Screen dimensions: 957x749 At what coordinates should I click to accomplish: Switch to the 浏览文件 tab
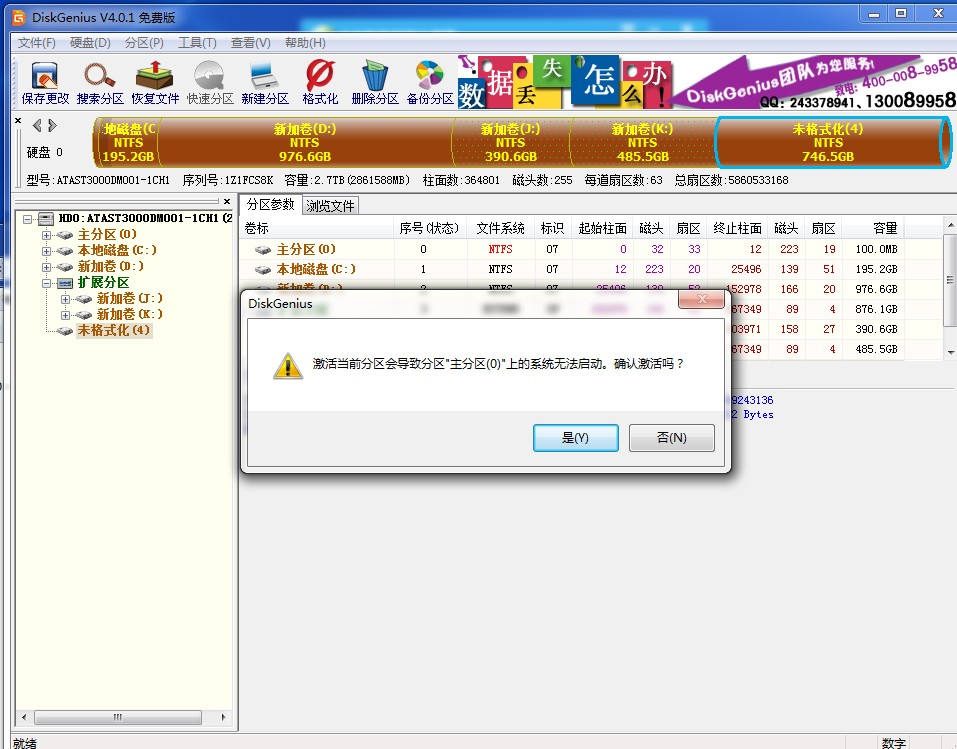click(330, 206)
